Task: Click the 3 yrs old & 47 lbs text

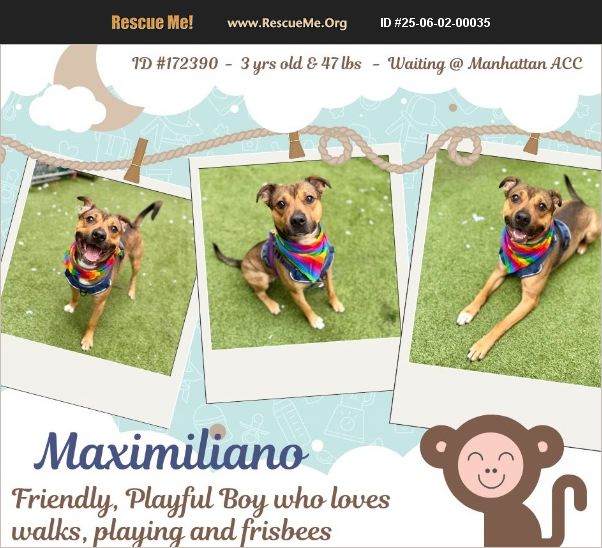Action: pos(301,63)
